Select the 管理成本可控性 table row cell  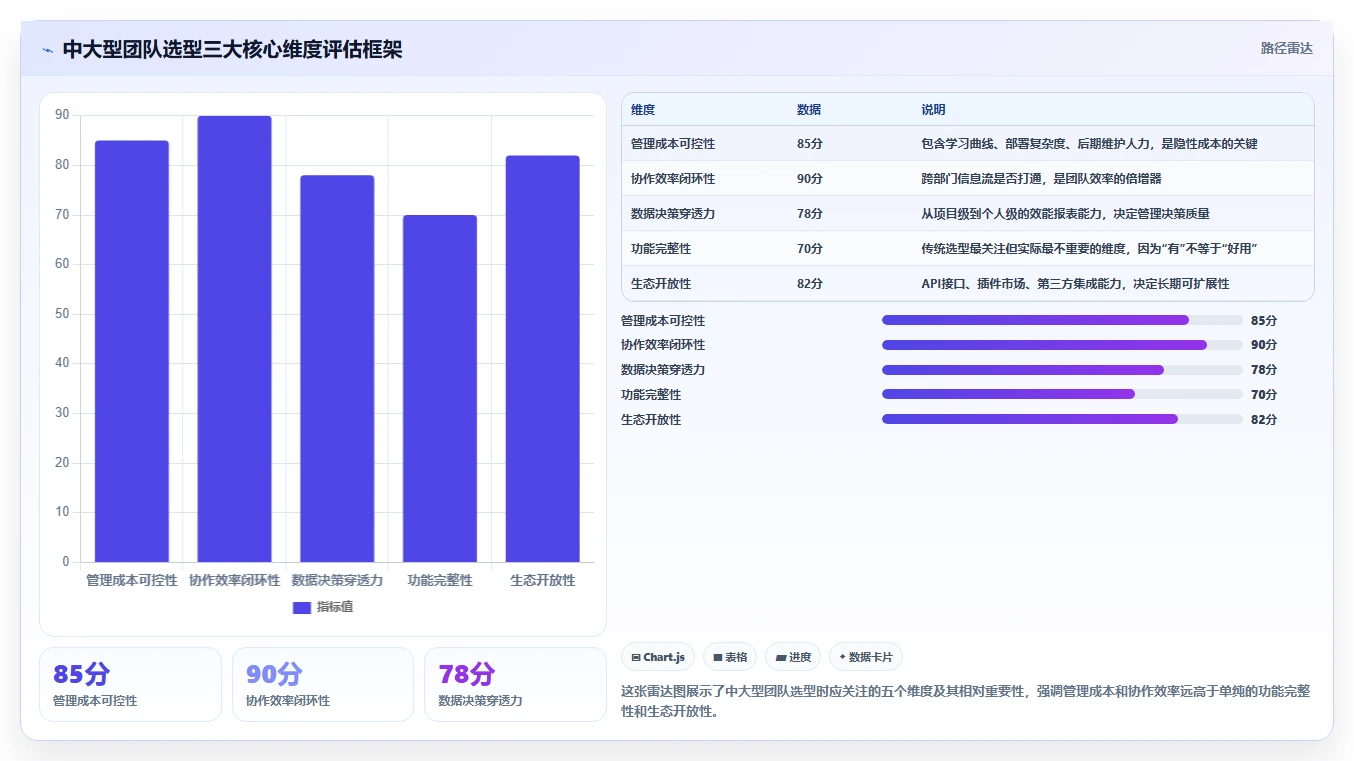[673, 144]
